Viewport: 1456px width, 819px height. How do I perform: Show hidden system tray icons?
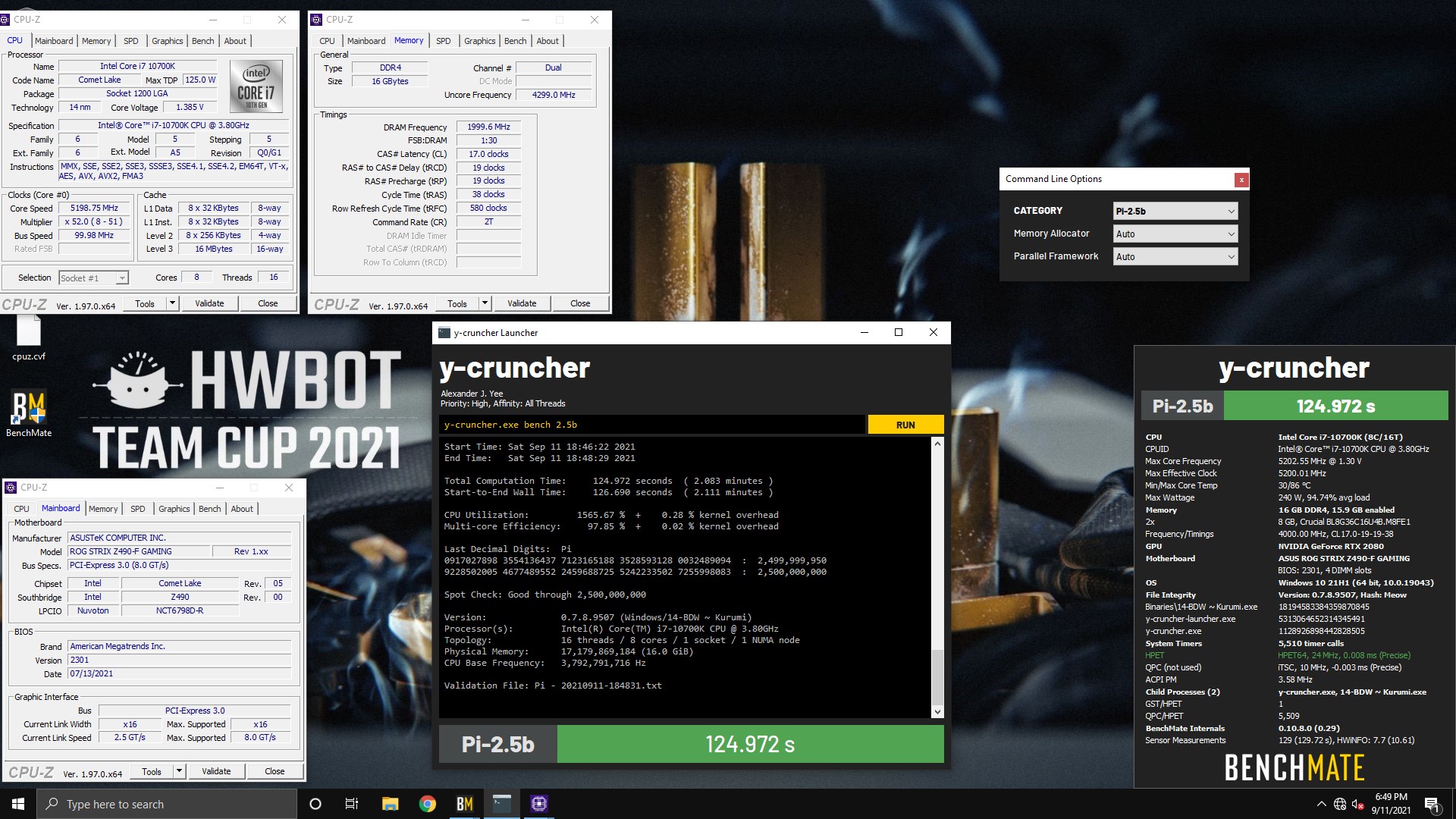click(x=1321, y=804)
